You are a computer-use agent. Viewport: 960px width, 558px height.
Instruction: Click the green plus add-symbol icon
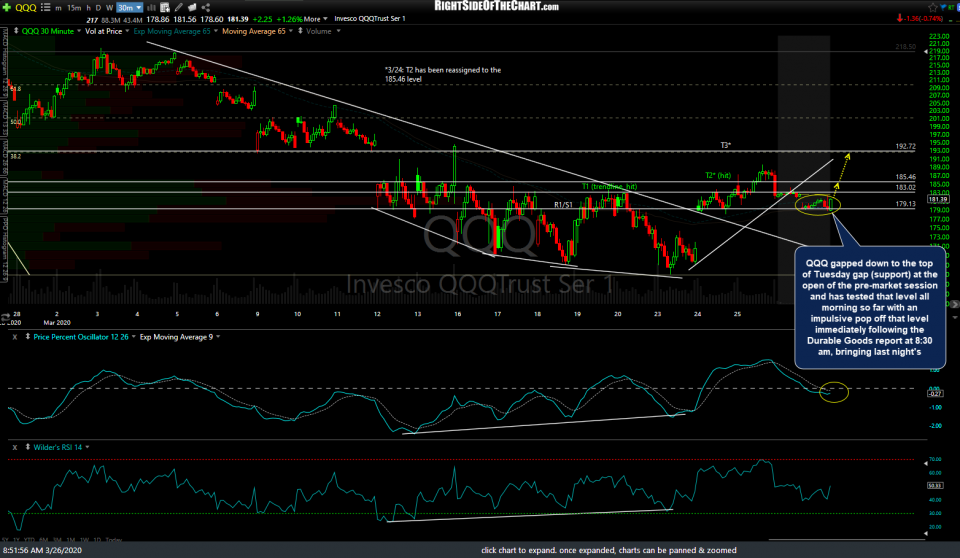[7, 7]
